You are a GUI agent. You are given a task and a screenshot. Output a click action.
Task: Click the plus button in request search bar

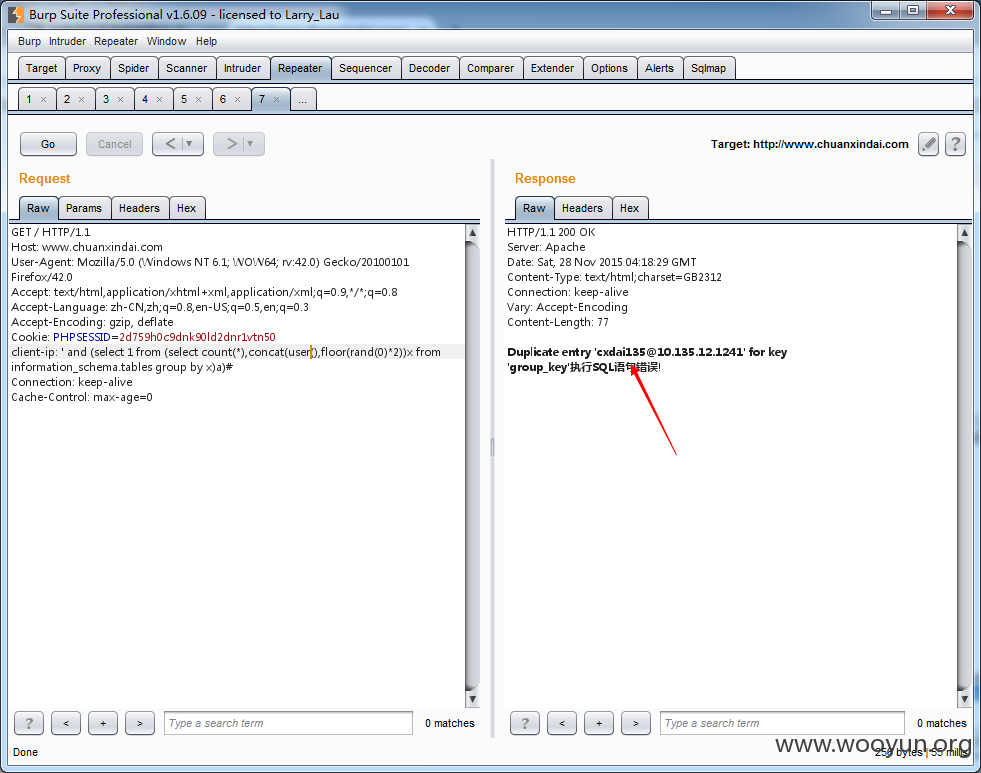tap(103, 724)
